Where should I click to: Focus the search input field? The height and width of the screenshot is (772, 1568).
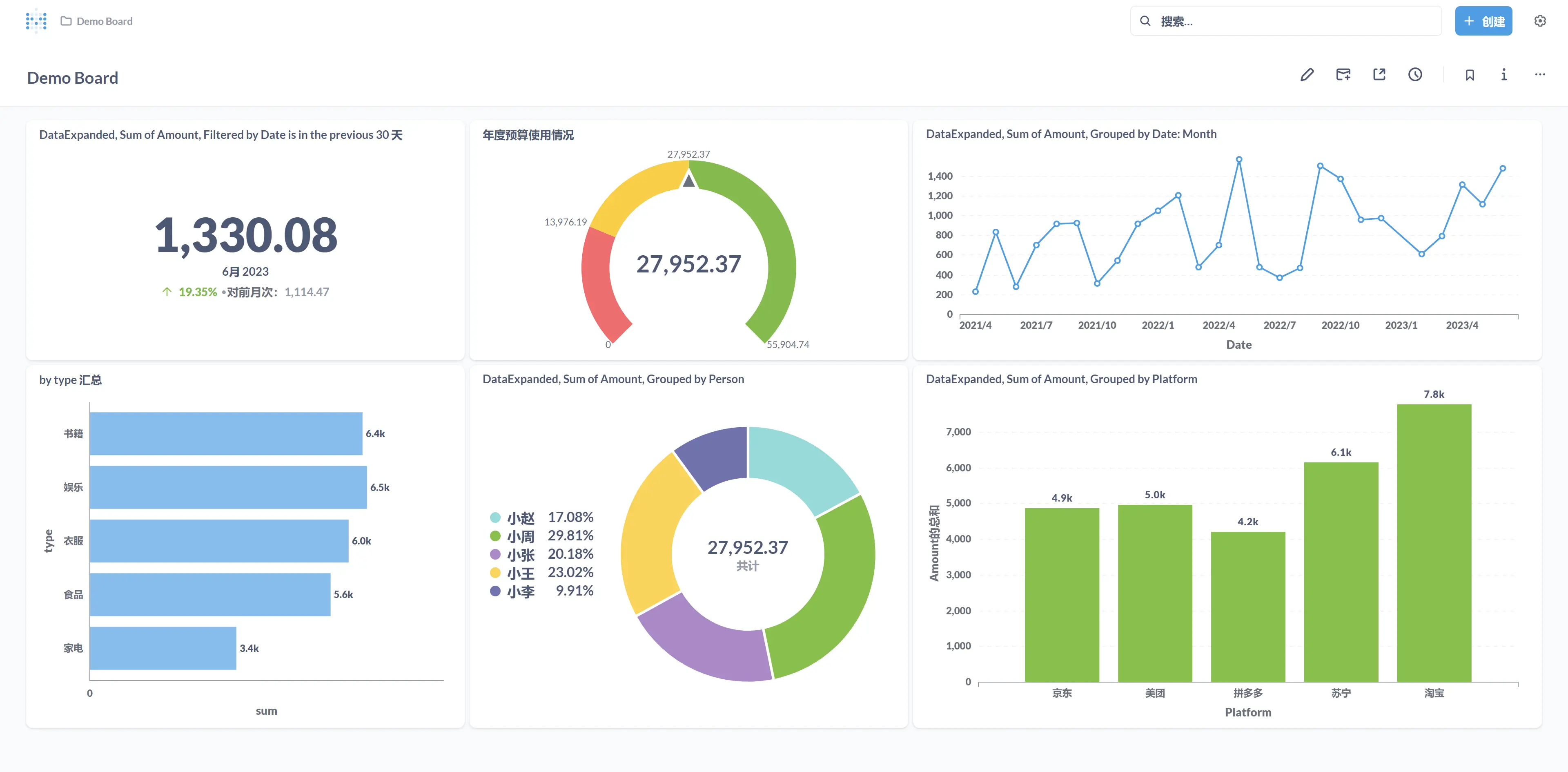1285,21
